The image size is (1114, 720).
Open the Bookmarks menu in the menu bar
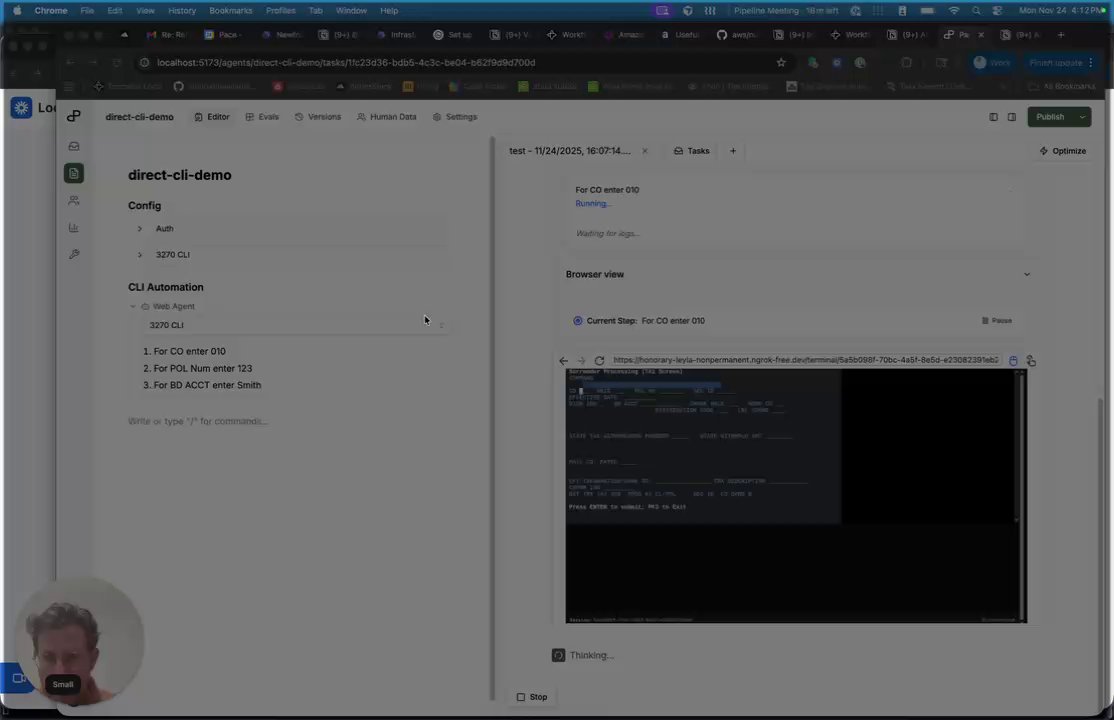point(230,11)
